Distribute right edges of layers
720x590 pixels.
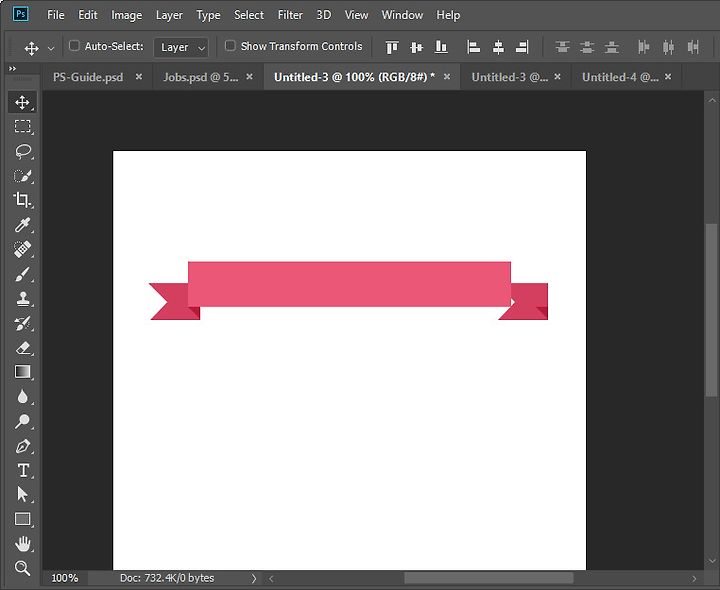[x=693, y=47]
